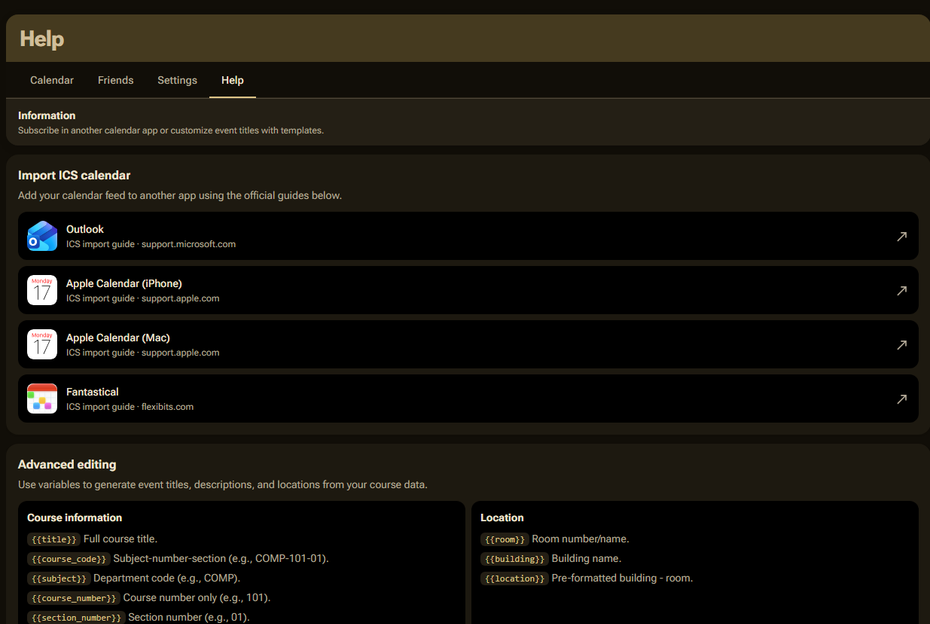Go to the Settings tab
Viewport: 930px width, 624px height.
177,80
